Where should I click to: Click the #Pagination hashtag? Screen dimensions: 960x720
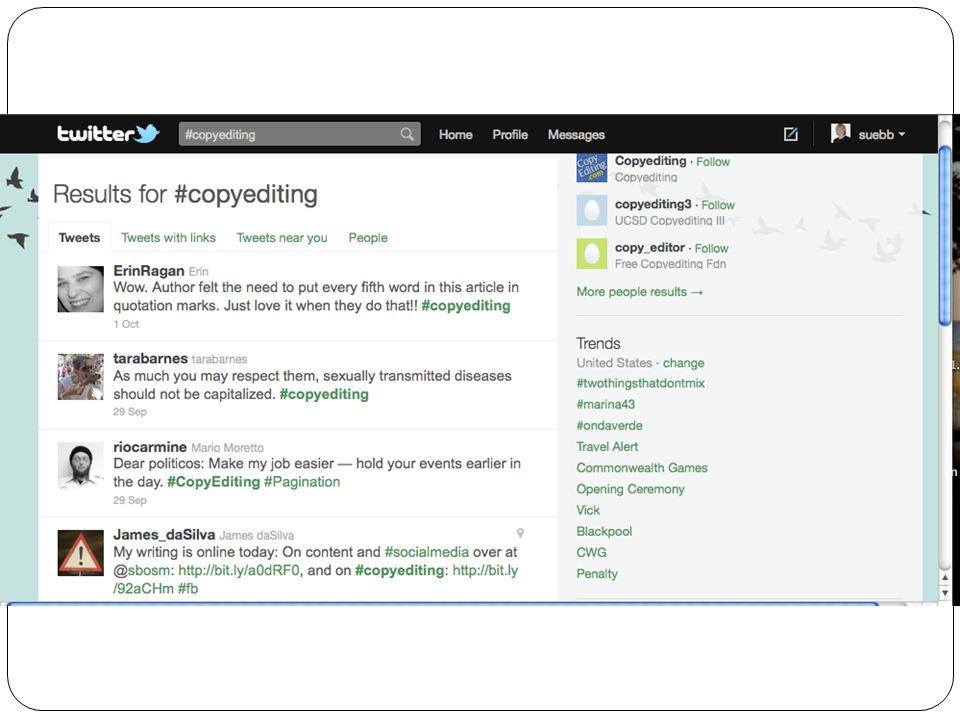coord(302,482)
